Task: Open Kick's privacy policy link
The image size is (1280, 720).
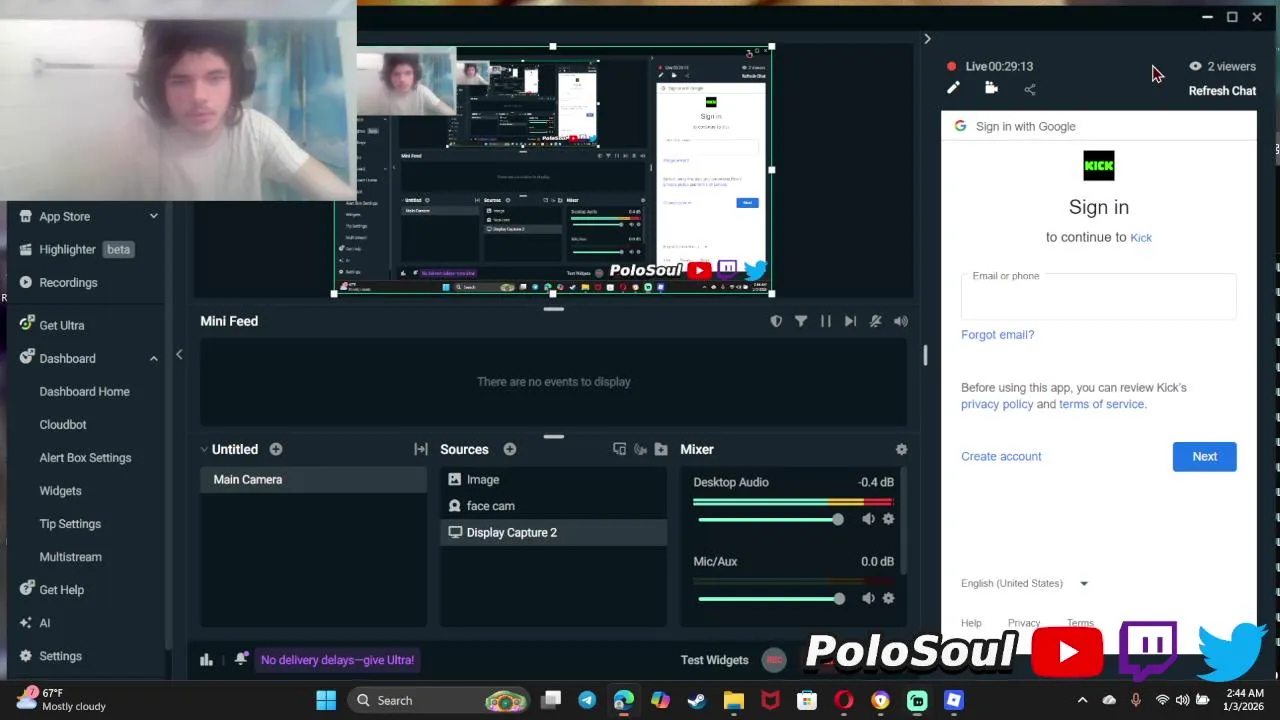Action: 997,404
